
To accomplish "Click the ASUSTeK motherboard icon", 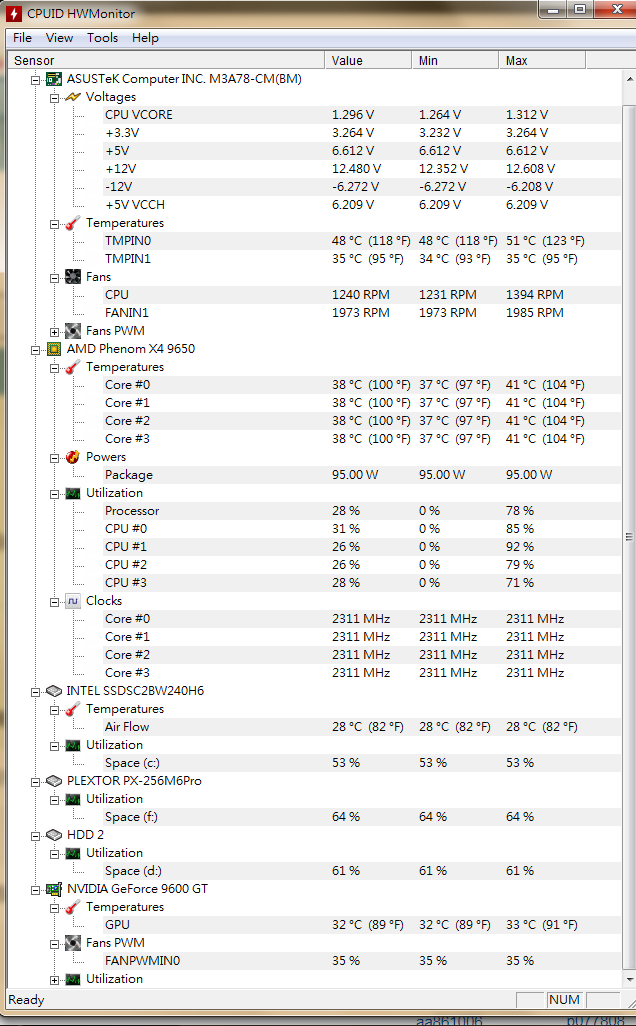I will coord(54,79).
